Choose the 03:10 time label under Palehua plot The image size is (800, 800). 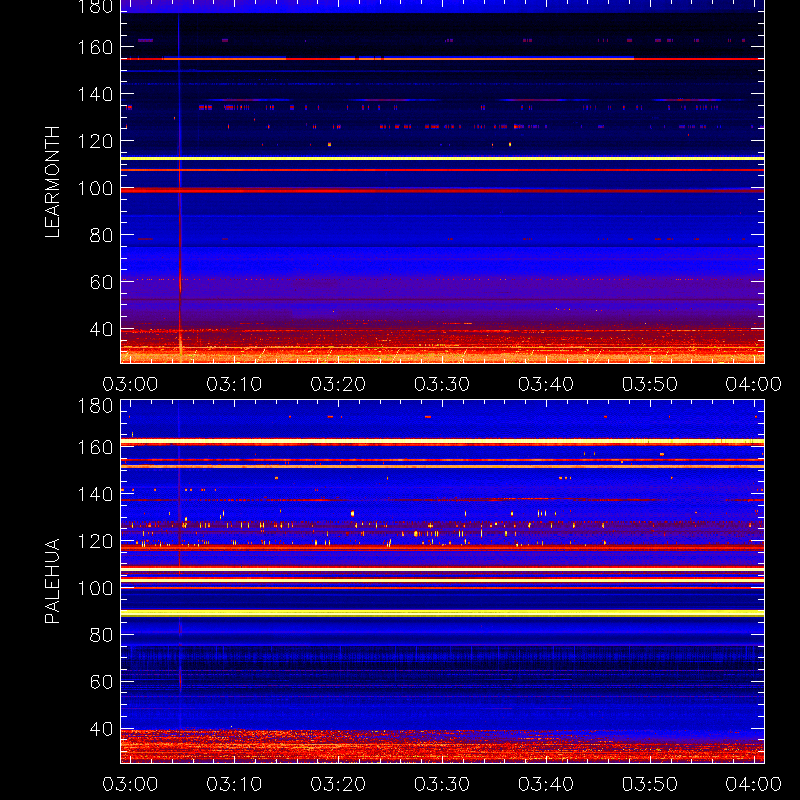[x=234, y=784]
